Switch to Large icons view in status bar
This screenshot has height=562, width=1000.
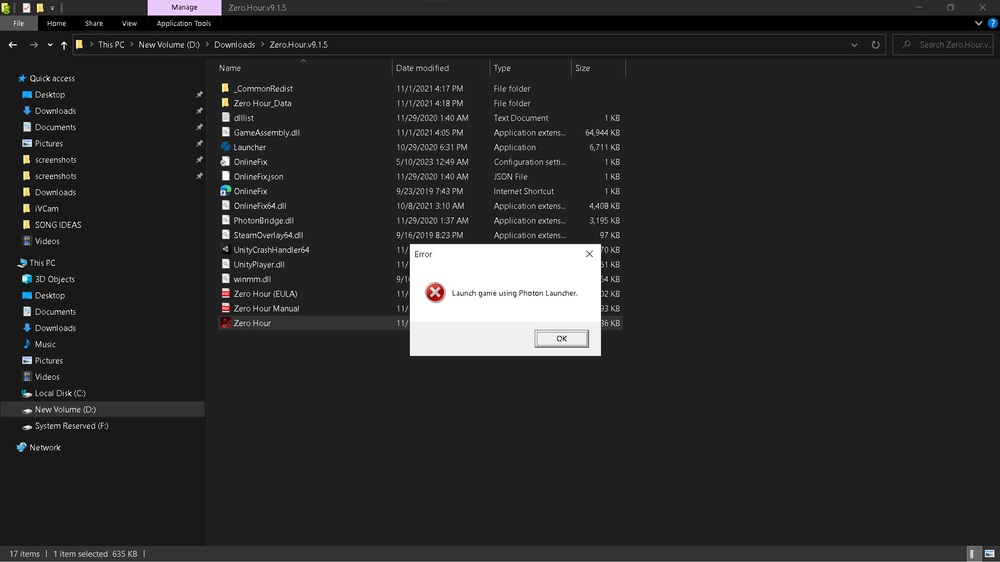click(989, 554)
